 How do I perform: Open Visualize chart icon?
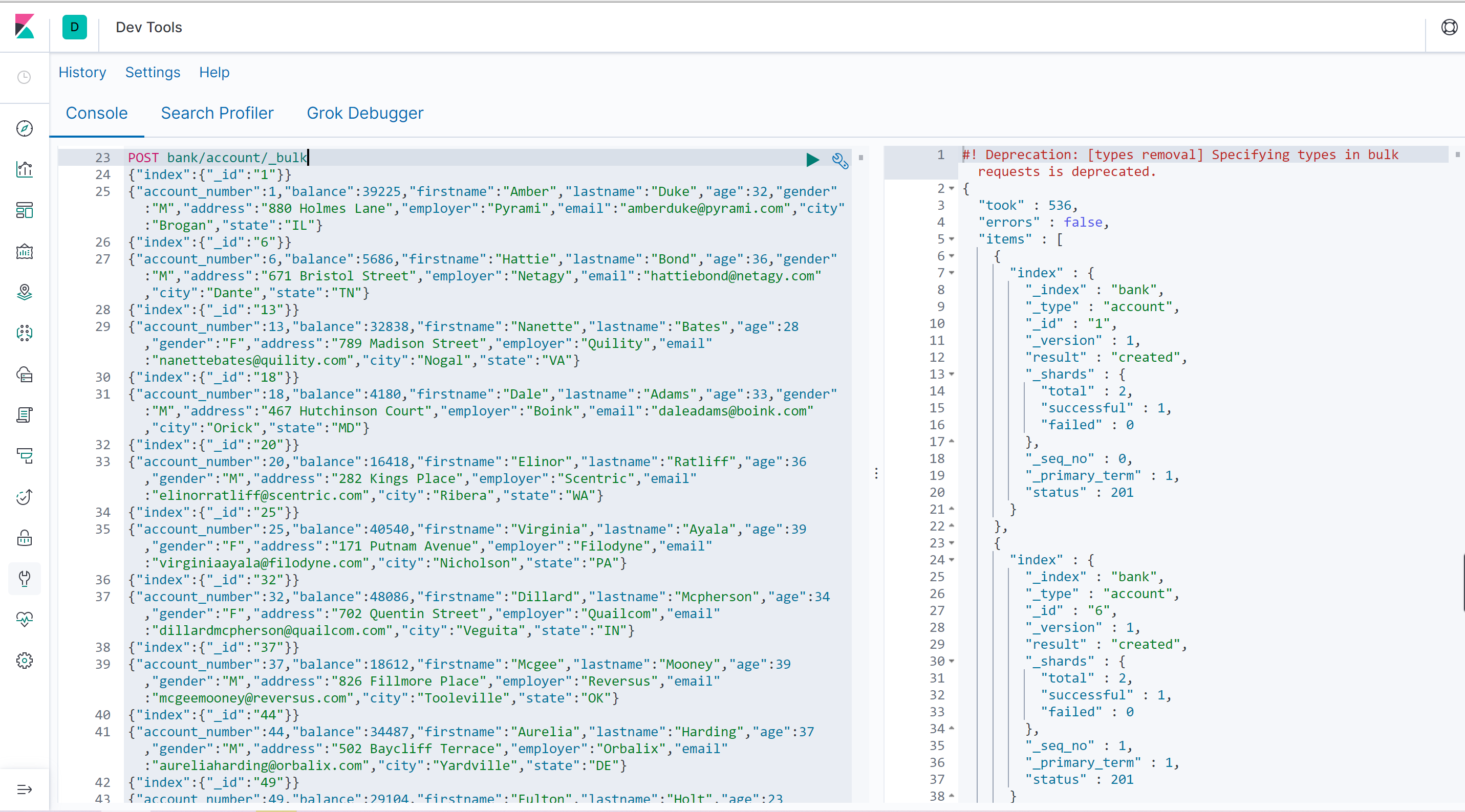[25, 169]
